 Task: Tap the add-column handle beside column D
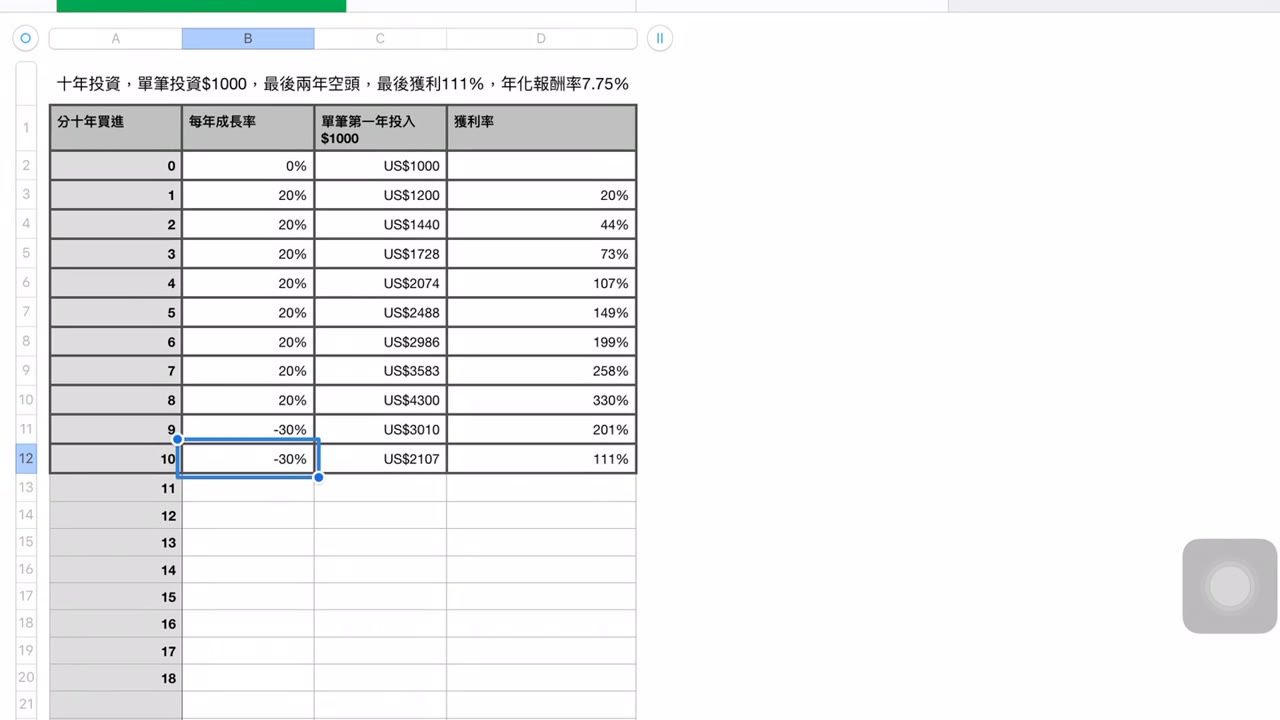(x=660, y=39)
